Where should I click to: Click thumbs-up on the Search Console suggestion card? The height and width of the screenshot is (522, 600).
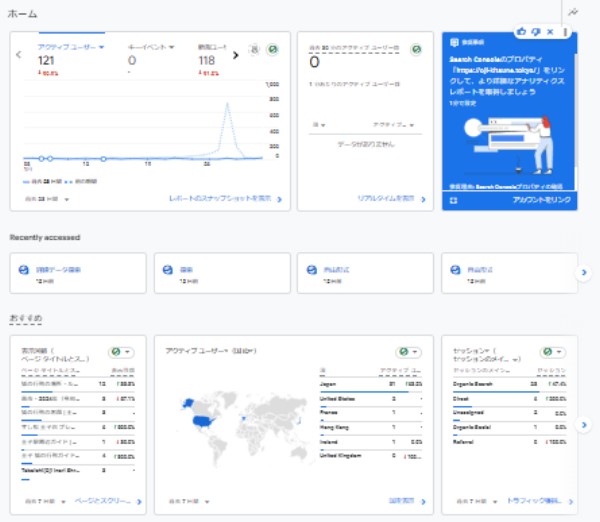[x=522, y=31]
